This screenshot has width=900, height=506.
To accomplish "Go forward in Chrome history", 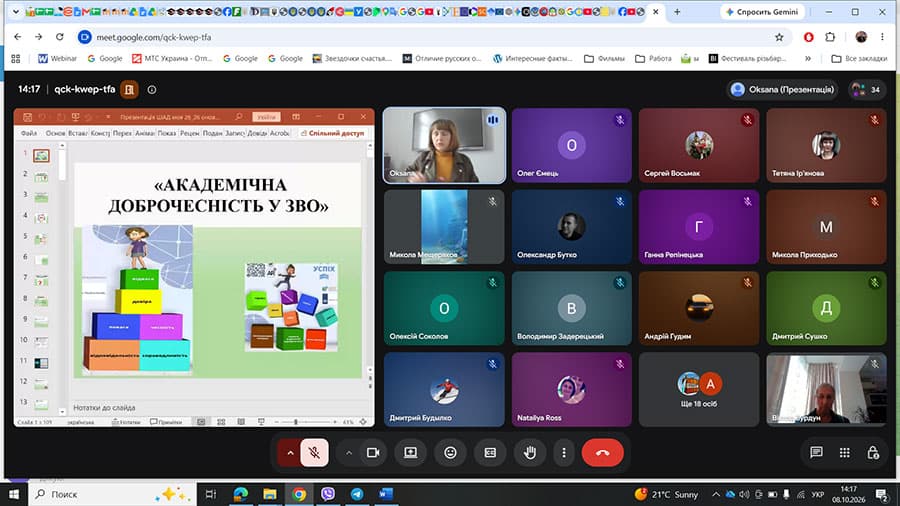I will pos(38,37).
